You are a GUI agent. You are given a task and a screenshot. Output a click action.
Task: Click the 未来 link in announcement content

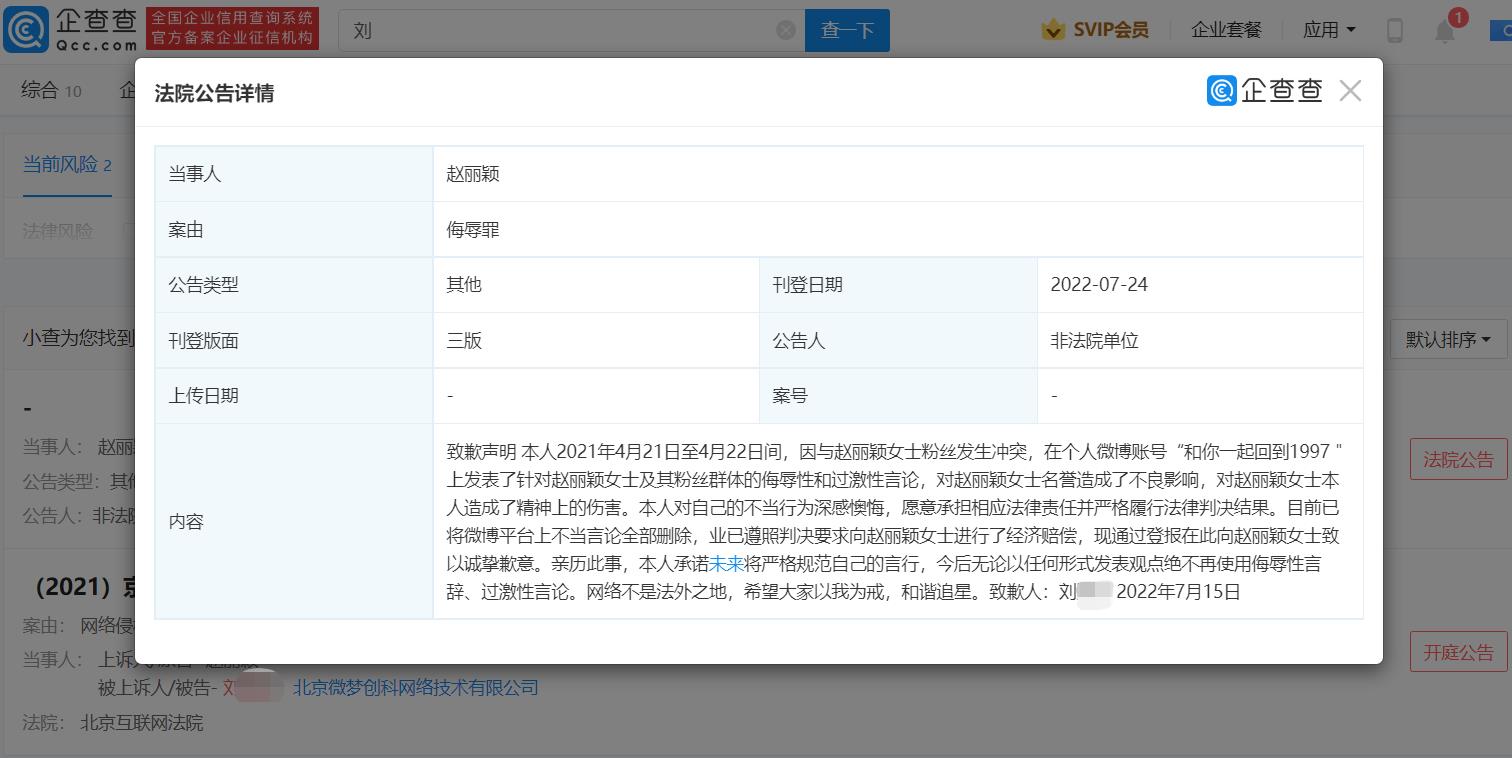pyautogui.click(x=727, y=564)
